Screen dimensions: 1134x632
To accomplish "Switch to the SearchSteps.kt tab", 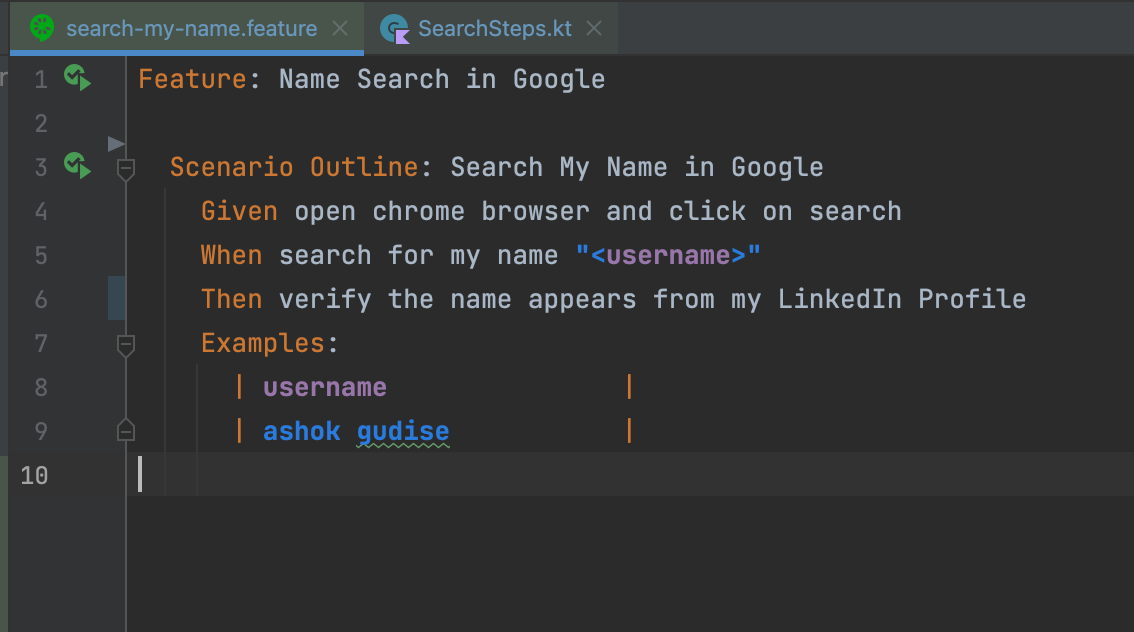I will (x=495, y=28).
